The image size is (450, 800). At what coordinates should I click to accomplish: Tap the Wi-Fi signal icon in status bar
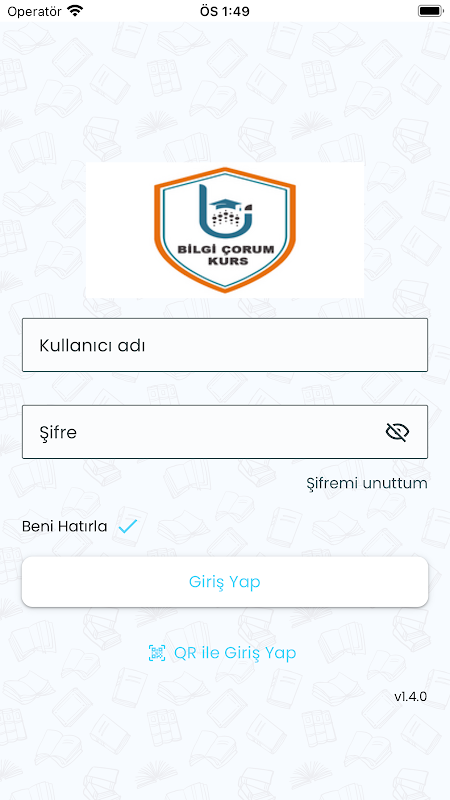pos(76,11)
